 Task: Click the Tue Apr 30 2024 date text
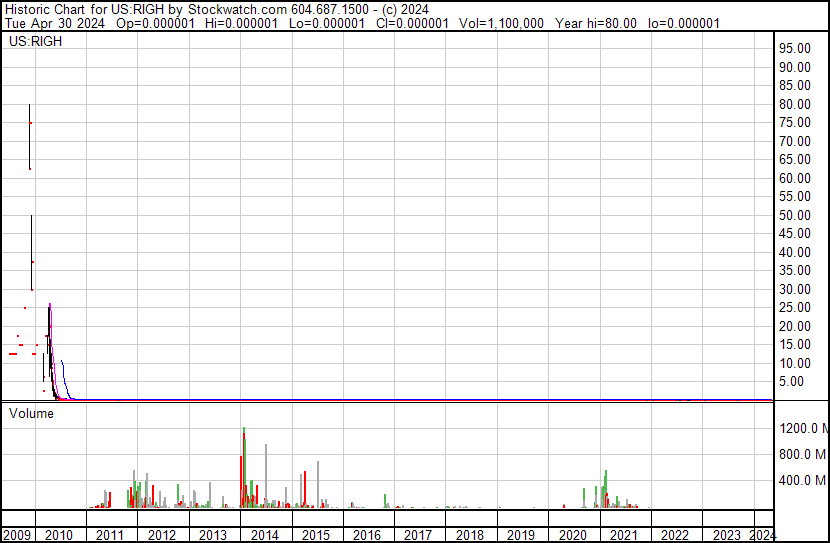point(55,23)
